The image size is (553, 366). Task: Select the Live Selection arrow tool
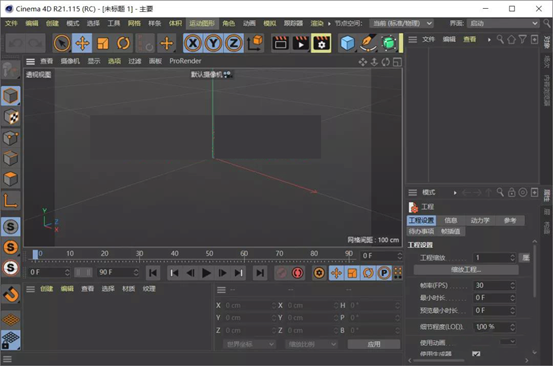(62, 43)
